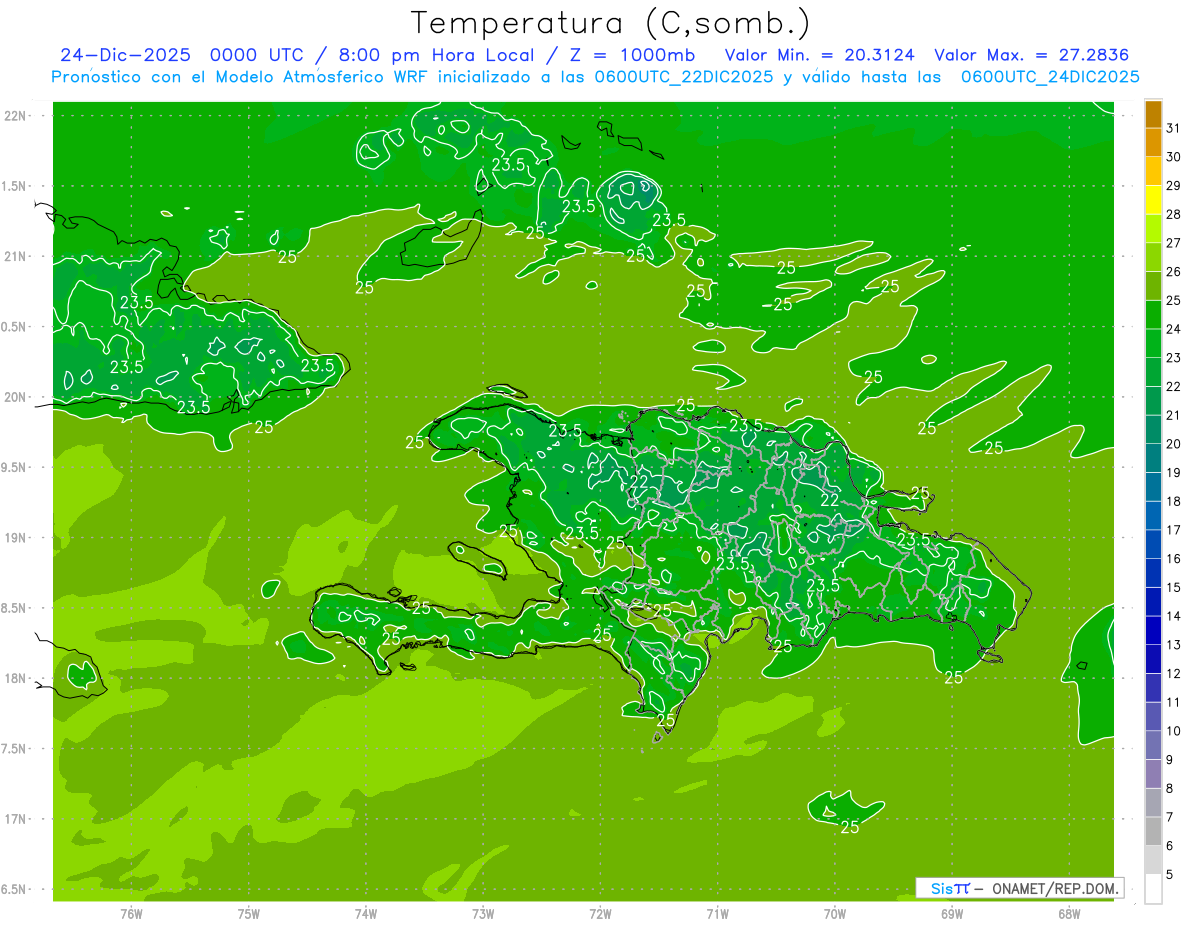Click initialization time '0600UTC_22DIC2025'

tap(684, 77)
